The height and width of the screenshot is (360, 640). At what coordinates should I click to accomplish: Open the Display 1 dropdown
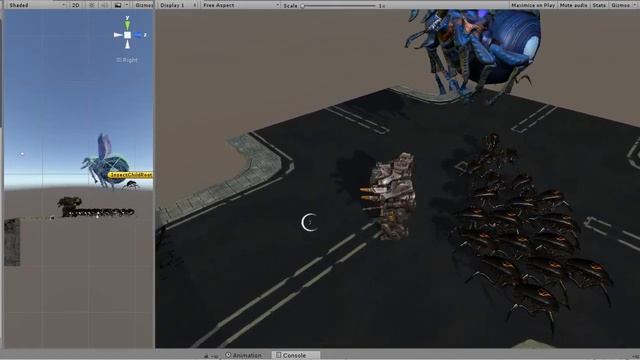pos(178,5)
